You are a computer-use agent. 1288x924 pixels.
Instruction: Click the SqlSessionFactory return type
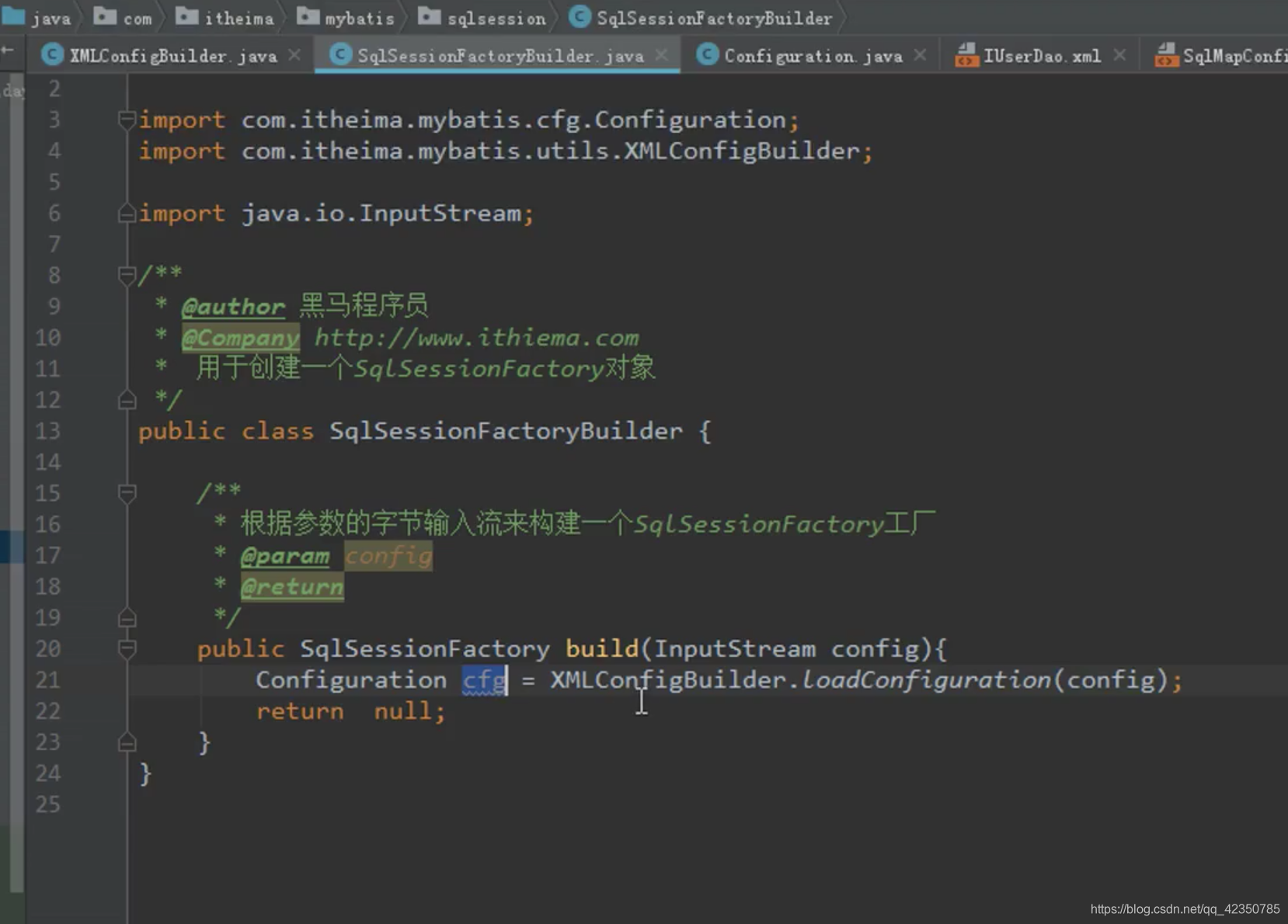tap(425, 648)
